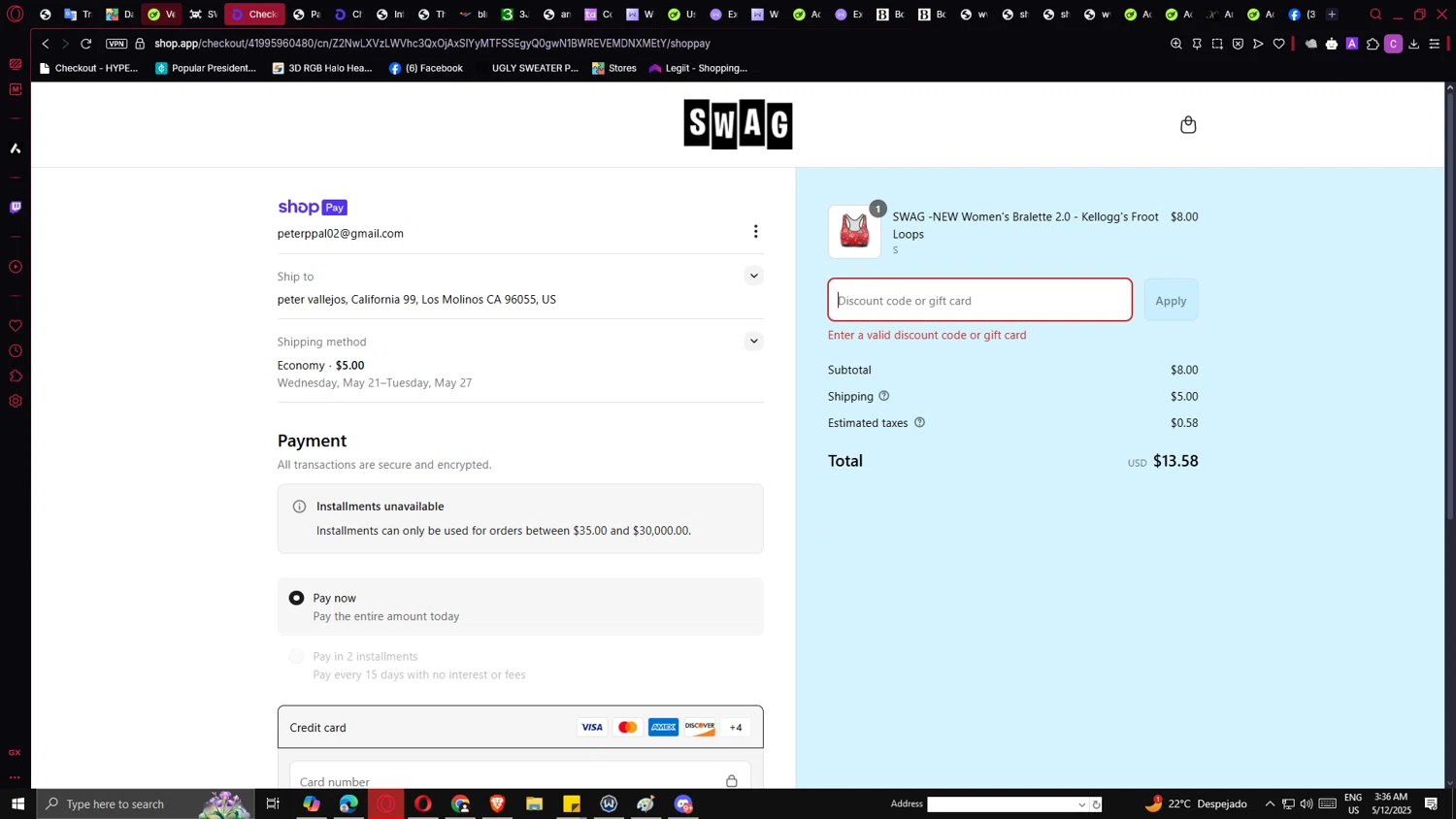The image size is (1456, 819).
Task: Go back to previous page
Action: point(45,44)
